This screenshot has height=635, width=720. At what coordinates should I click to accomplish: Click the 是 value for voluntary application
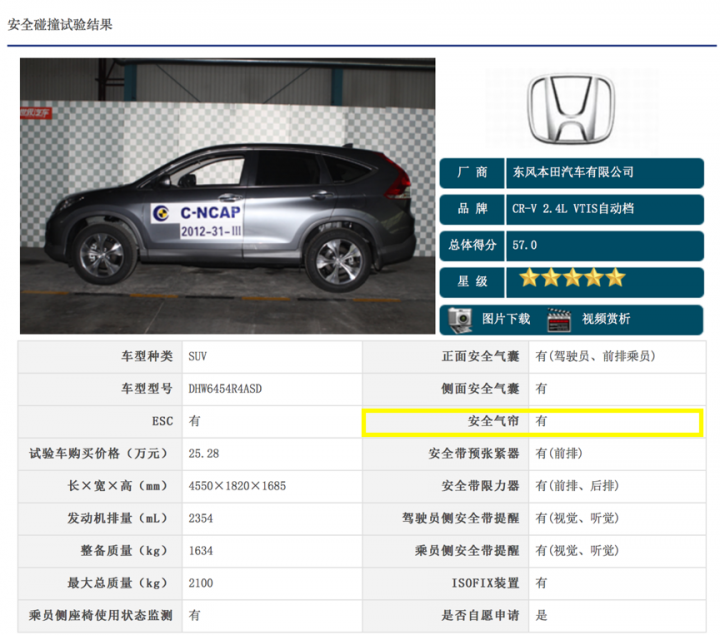tap(541, 616)
